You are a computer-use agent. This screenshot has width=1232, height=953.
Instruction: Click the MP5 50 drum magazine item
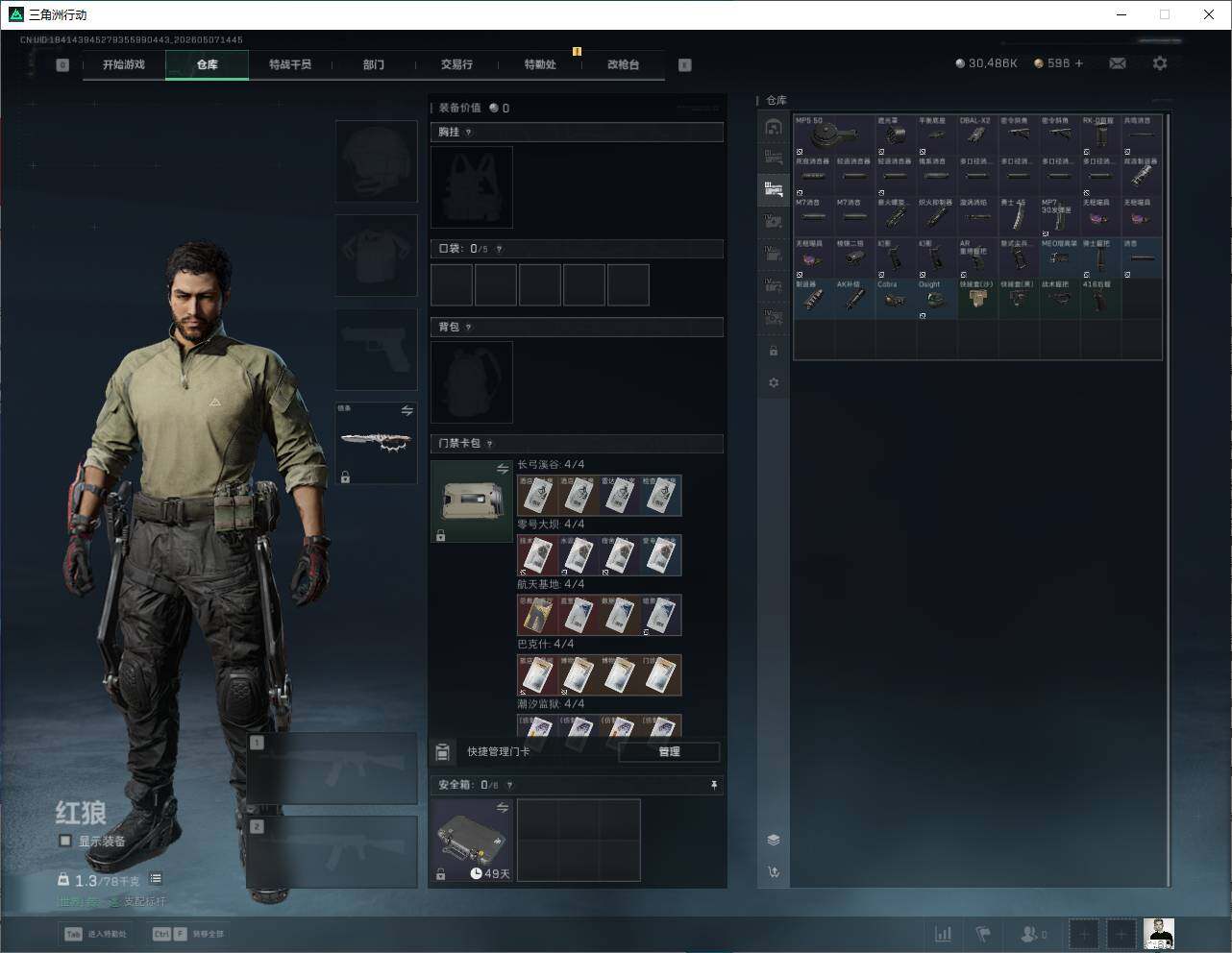click(834, 133)
